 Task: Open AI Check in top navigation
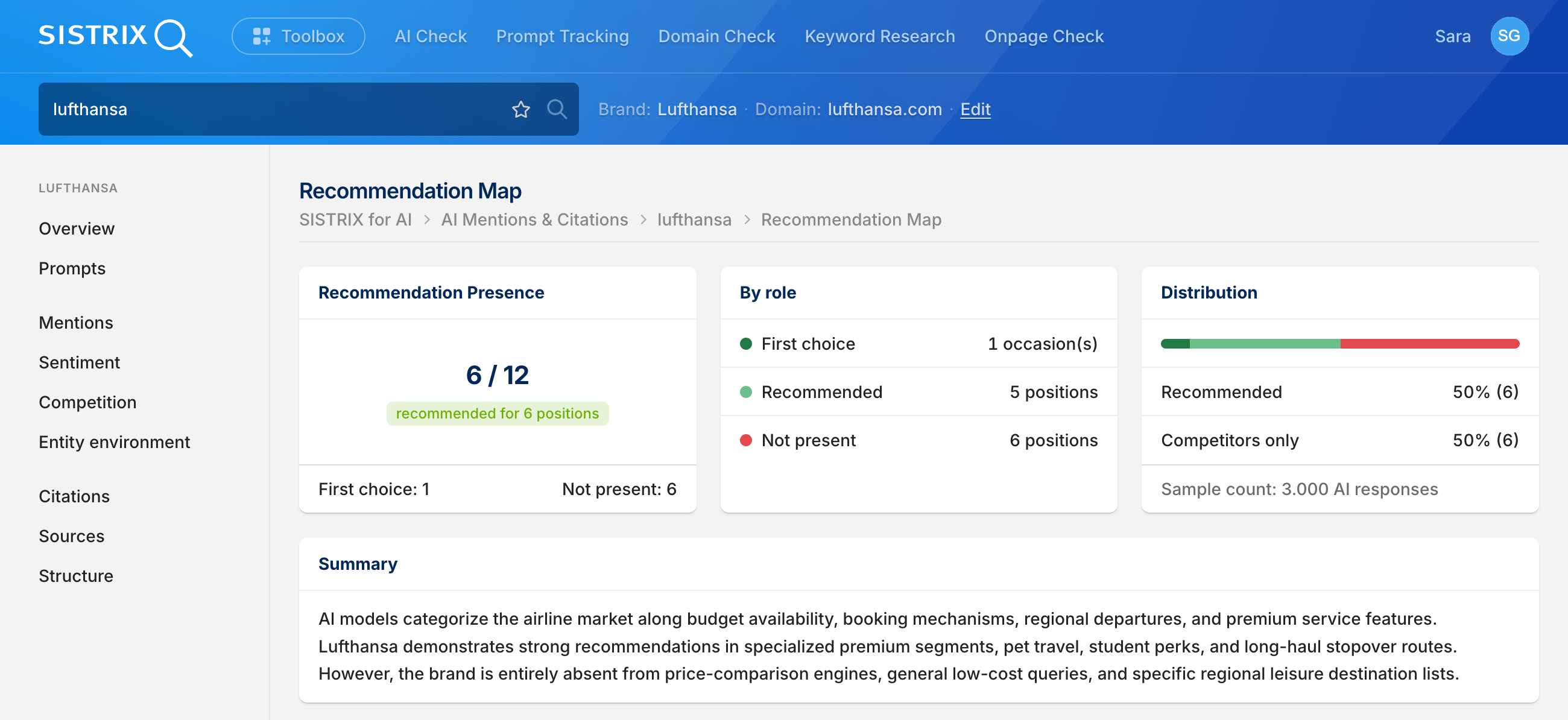tap(431, 37)
